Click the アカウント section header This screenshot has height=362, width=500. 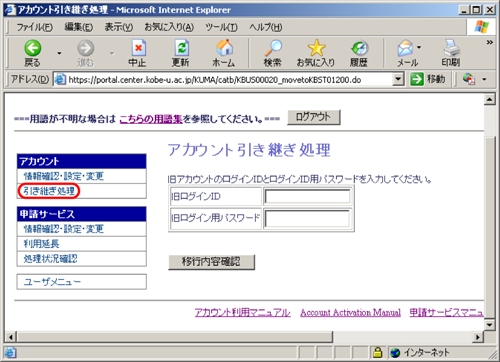(82, 161)
